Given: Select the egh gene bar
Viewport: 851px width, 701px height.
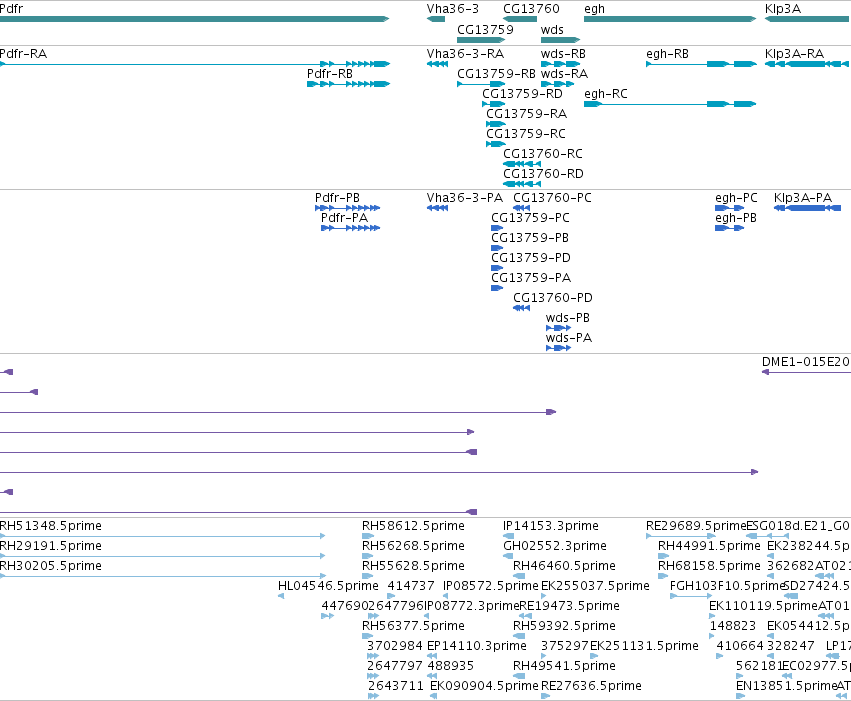Looking at the screenshot, I should pyautogui.click(x=670, y=19).
